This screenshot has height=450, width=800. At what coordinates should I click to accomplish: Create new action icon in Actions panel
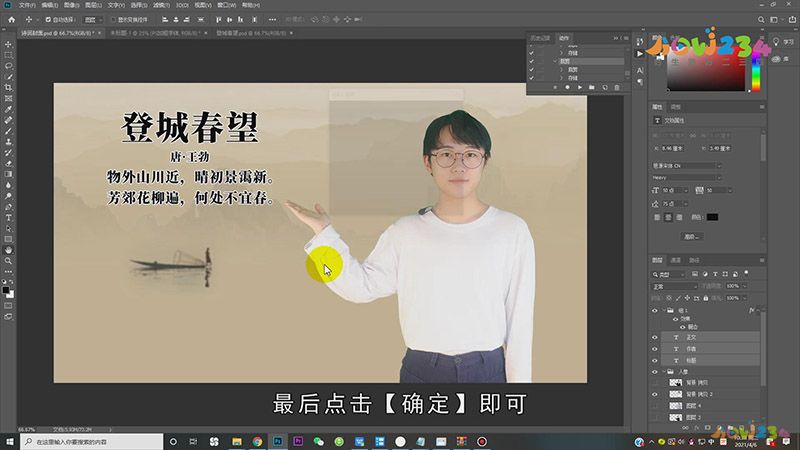605,87
